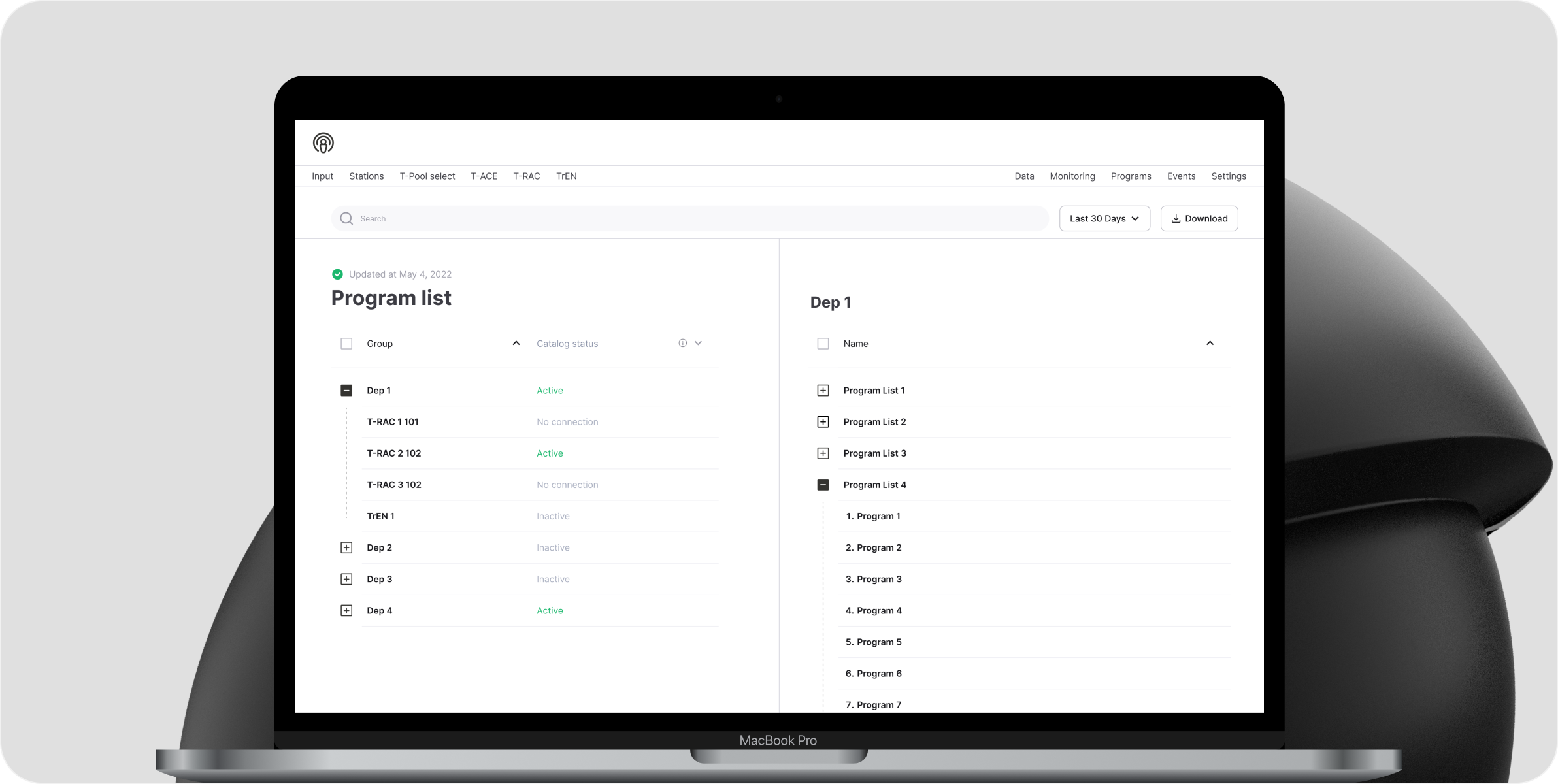The height and width of the screenshot is (784, 1558).
Task: Click the magnifier icon in search bar
Action: point(346,218)
